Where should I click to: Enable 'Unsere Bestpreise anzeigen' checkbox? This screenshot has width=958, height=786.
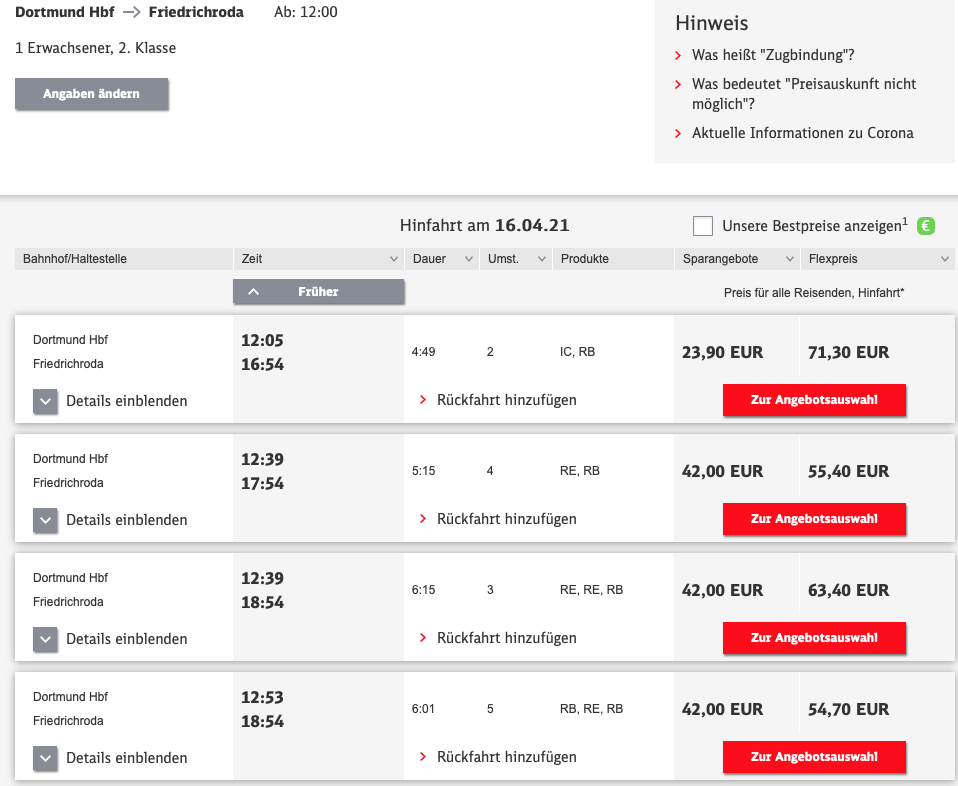click(x=703, y=226)
